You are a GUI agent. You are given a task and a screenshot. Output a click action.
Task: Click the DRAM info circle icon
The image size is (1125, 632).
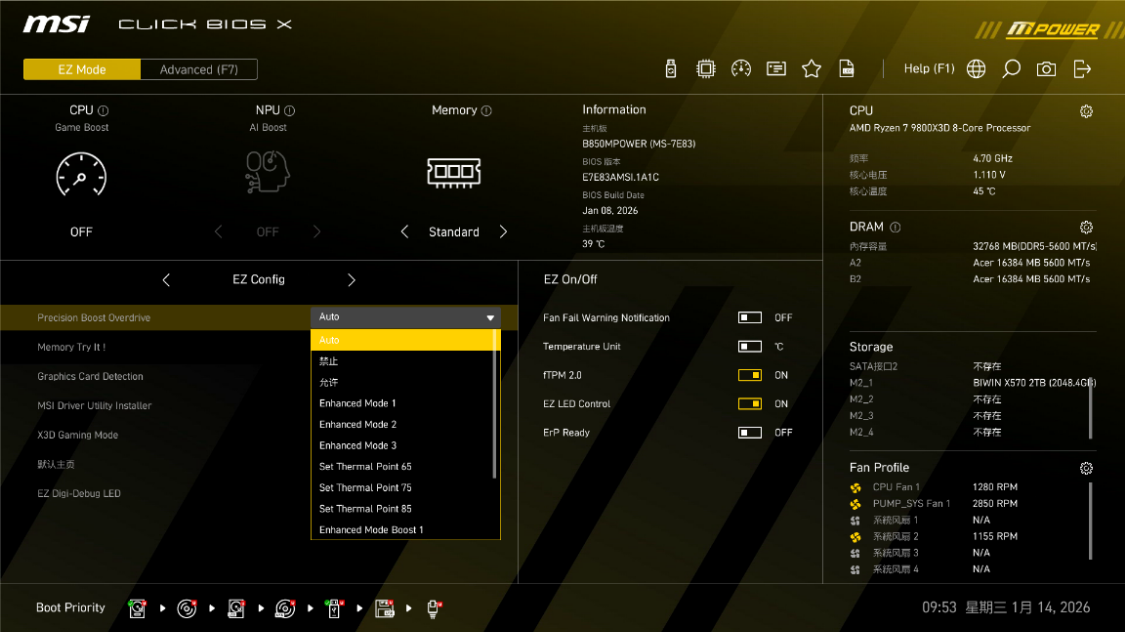click(x=895, y=227)
